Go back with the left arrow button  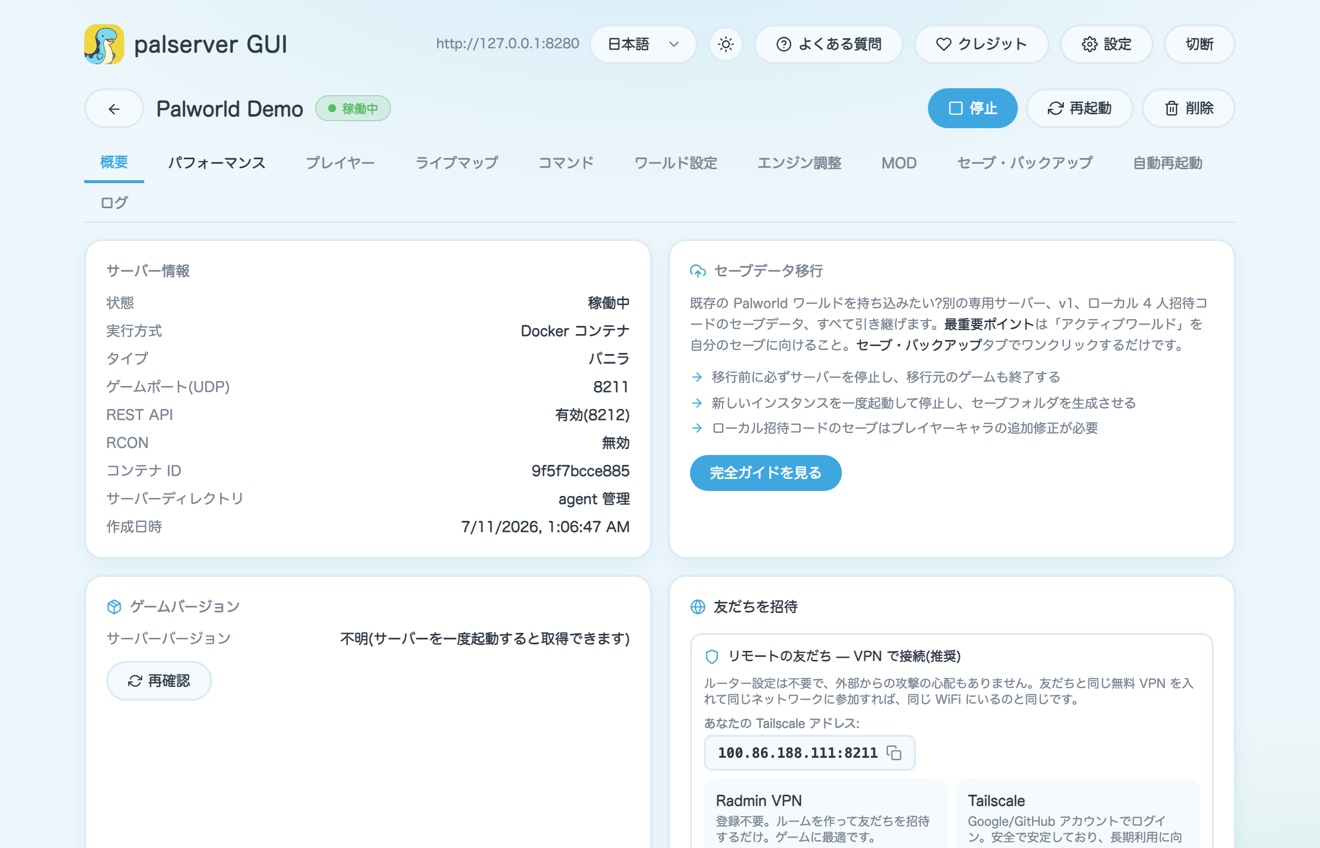click(114, 109)
